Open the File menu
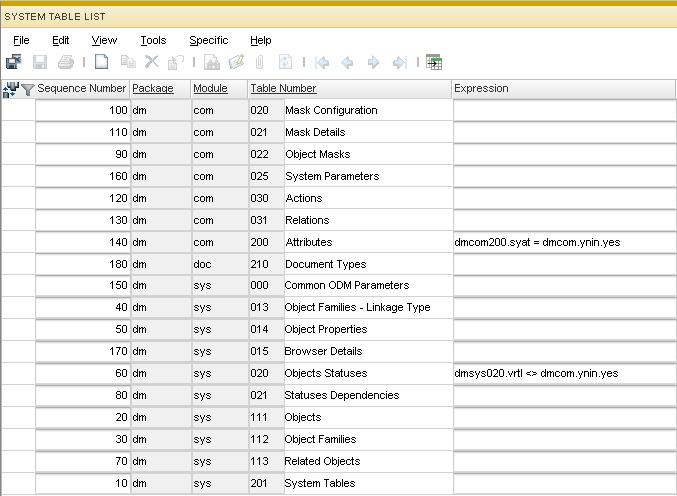This screenshot has width=677, height=496. point(21,40)
